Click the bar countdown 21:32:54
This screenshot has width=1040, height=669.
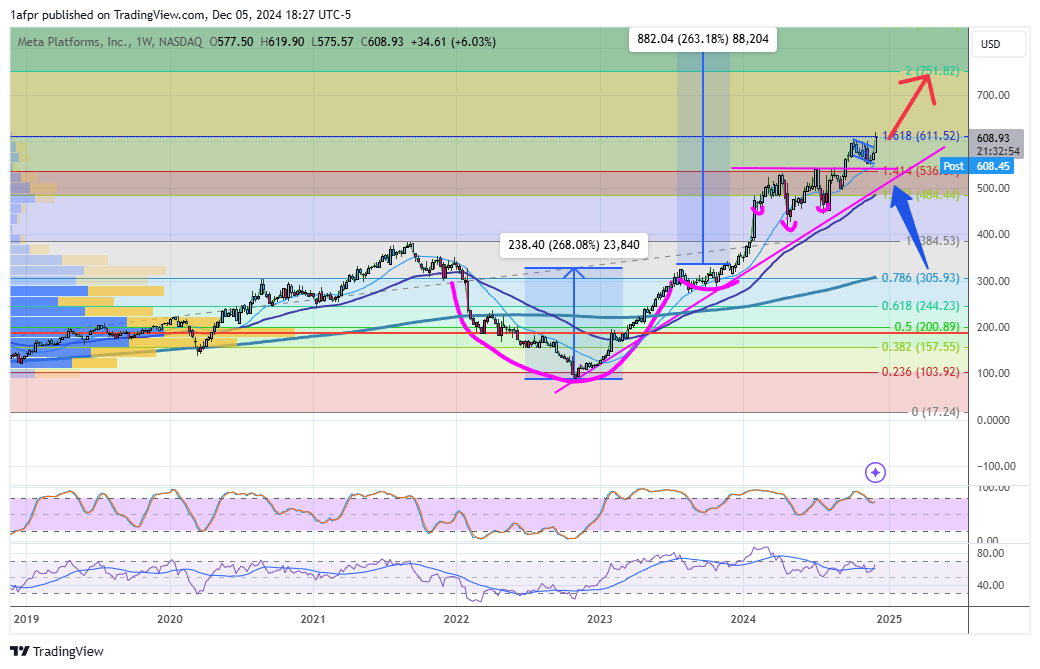click(x=998, y=151)
